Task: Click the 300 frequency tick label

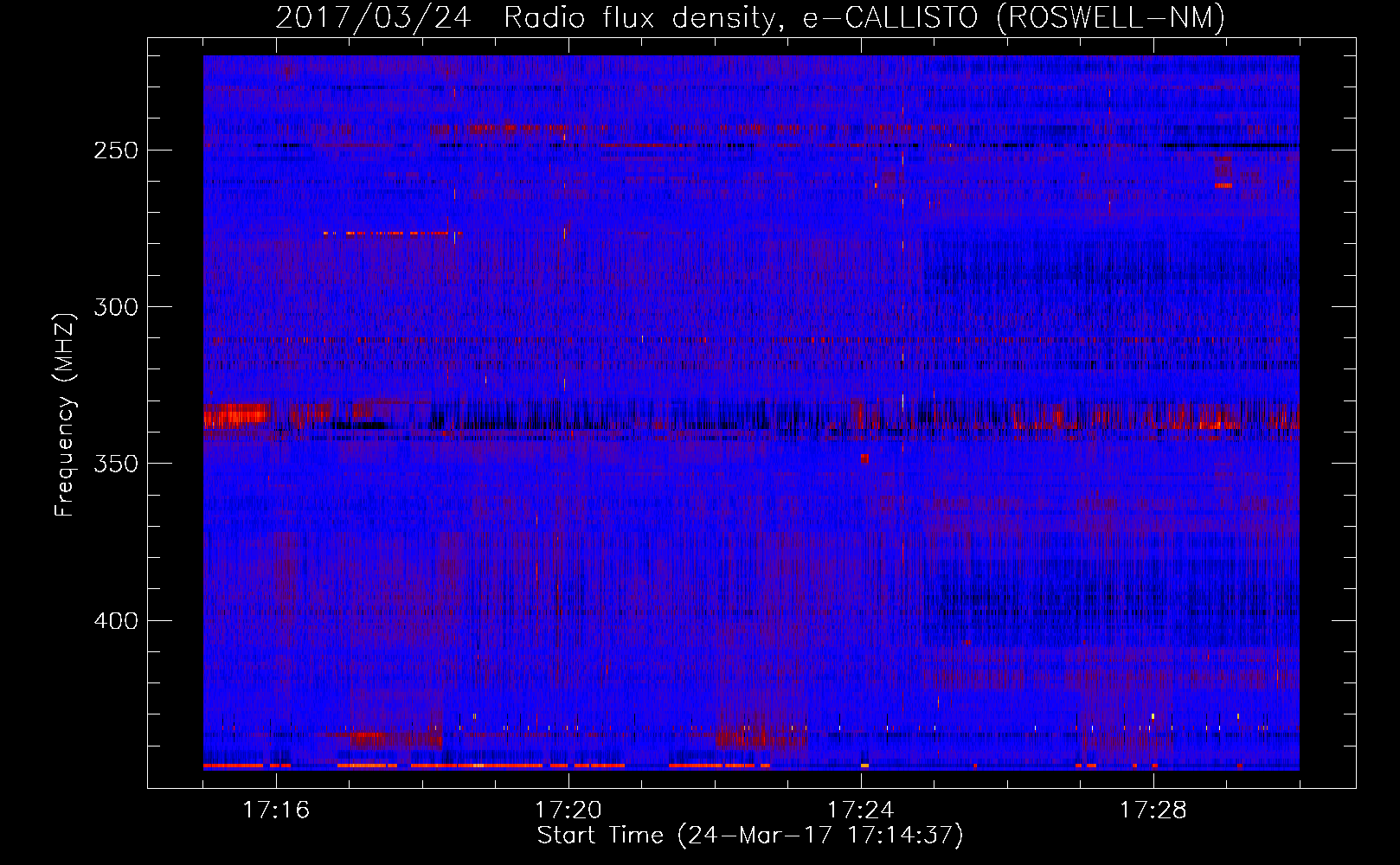Action: [116, 307]
